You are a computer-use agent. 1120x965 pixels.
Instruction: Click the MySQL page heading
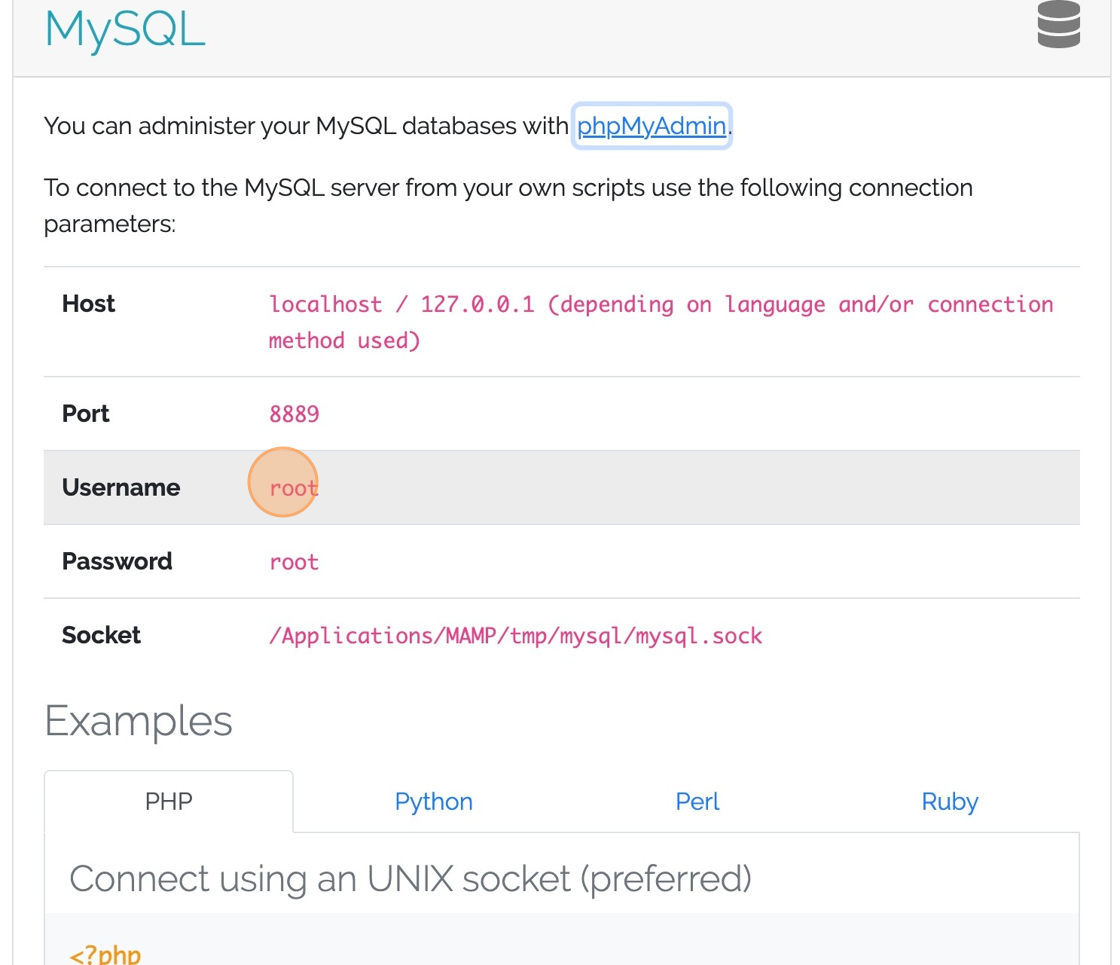pos(125,28)
